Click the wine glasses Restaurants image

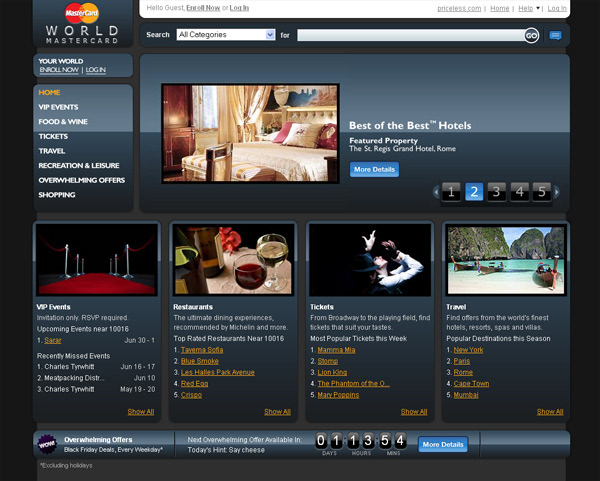tap(233, 260)
